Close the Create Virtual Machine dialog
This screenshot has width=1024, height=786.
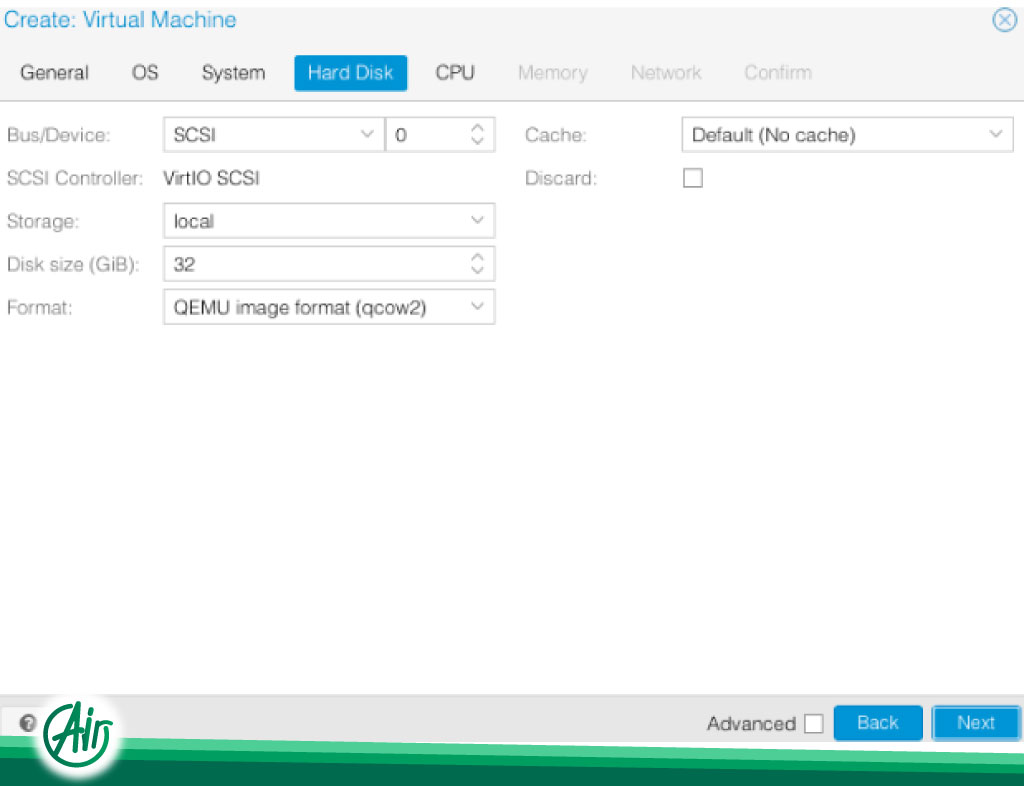1004,20
